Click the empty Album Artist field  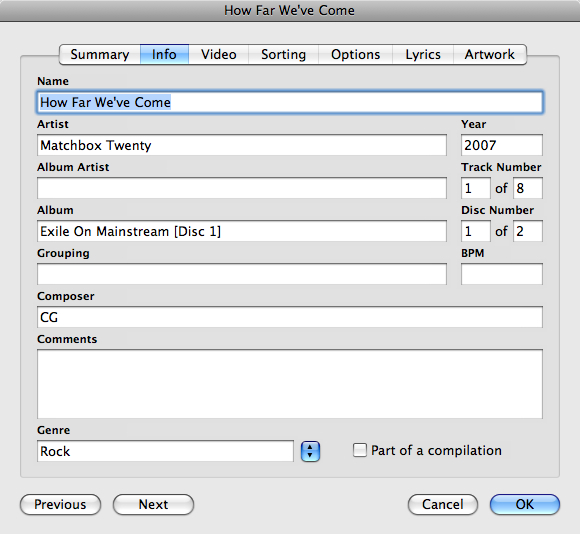[242, 188]
